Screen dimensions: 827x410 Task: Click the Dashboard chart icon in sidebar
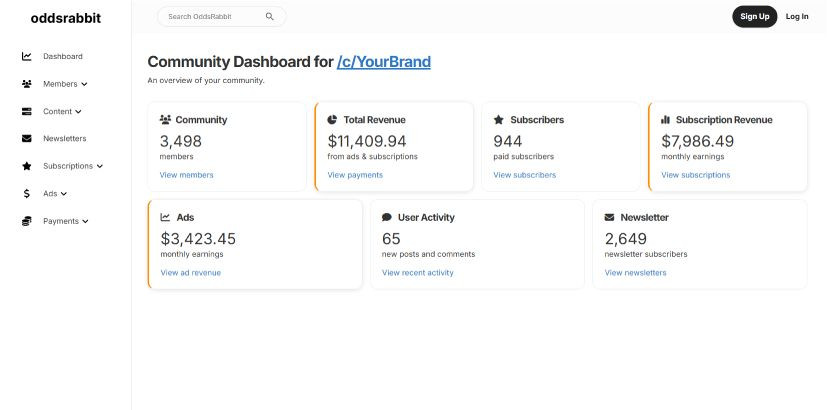27,56
